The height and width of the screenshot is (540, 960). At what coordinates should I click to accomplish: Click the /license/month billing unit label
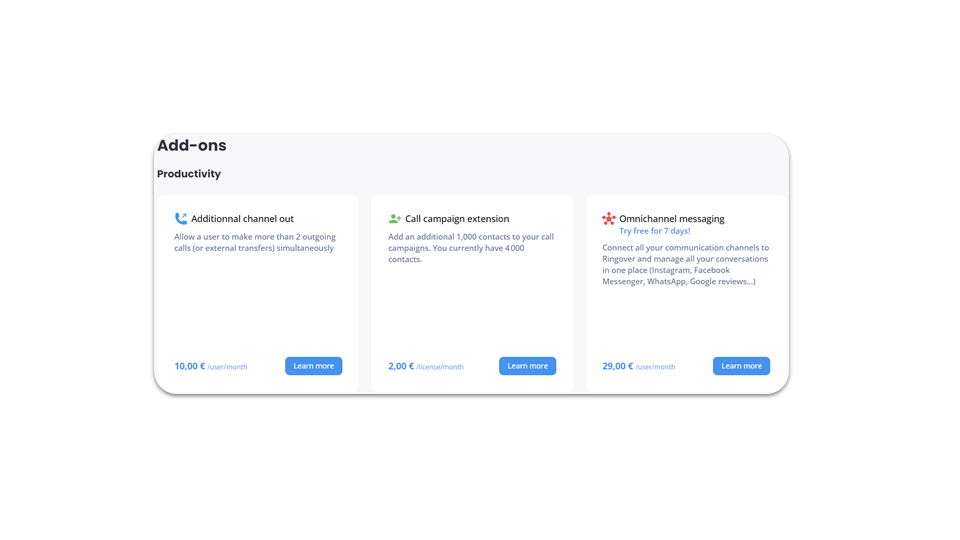[x=440, y=367]
